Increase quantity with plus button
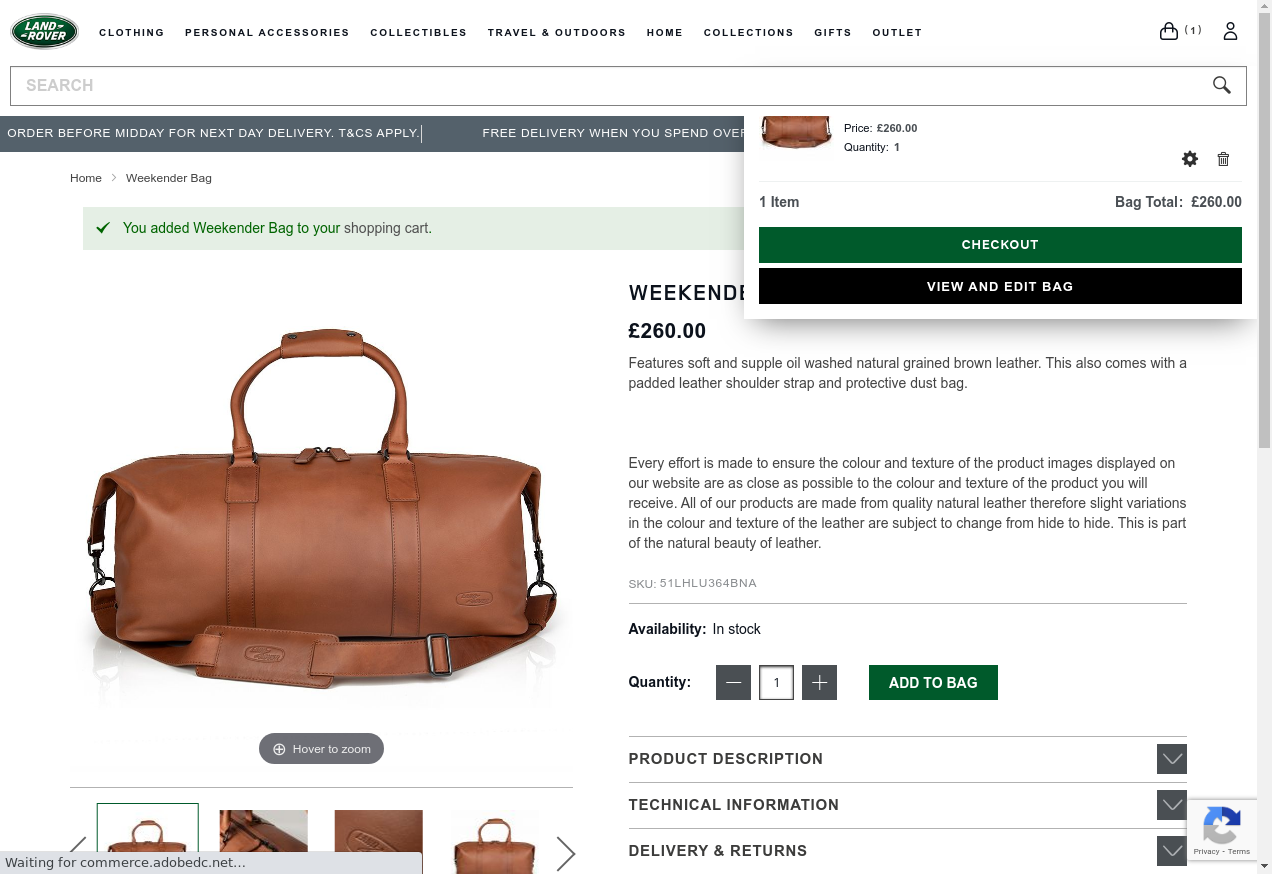The height and width of the screenshot is (874, 1272). (819, 683)
